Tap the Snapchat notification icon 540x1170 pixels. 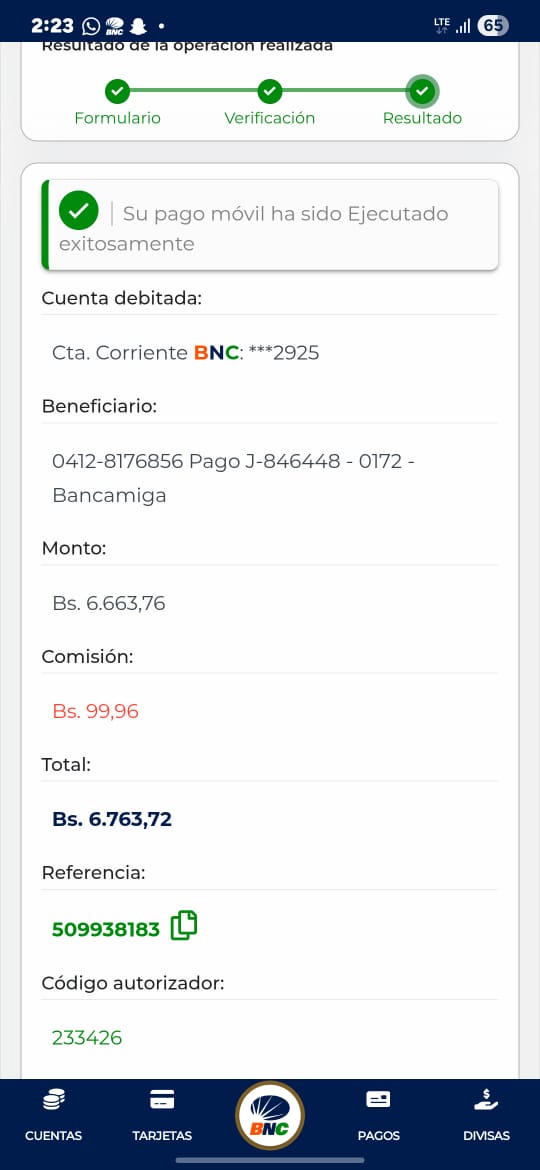click(137, 26)
